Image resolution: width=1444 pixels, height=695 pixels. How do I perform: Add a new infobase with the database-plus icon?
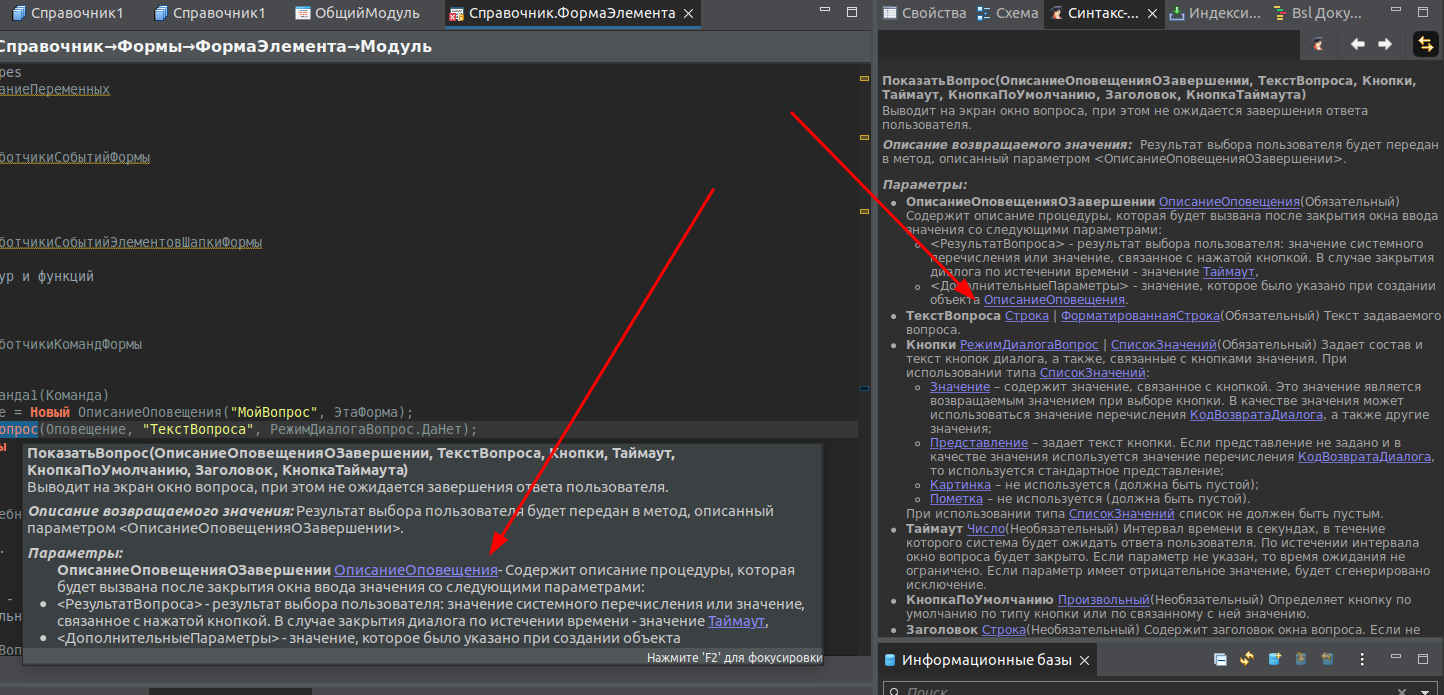tap(1274, 659)
